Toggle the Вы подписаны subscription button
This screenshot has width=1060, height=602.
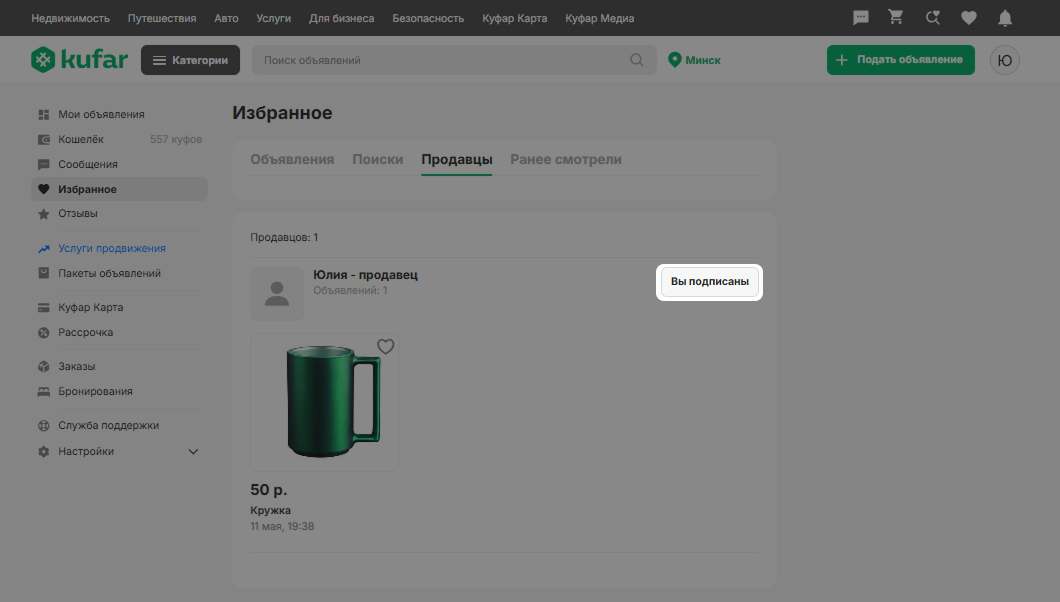click(709, 282)
